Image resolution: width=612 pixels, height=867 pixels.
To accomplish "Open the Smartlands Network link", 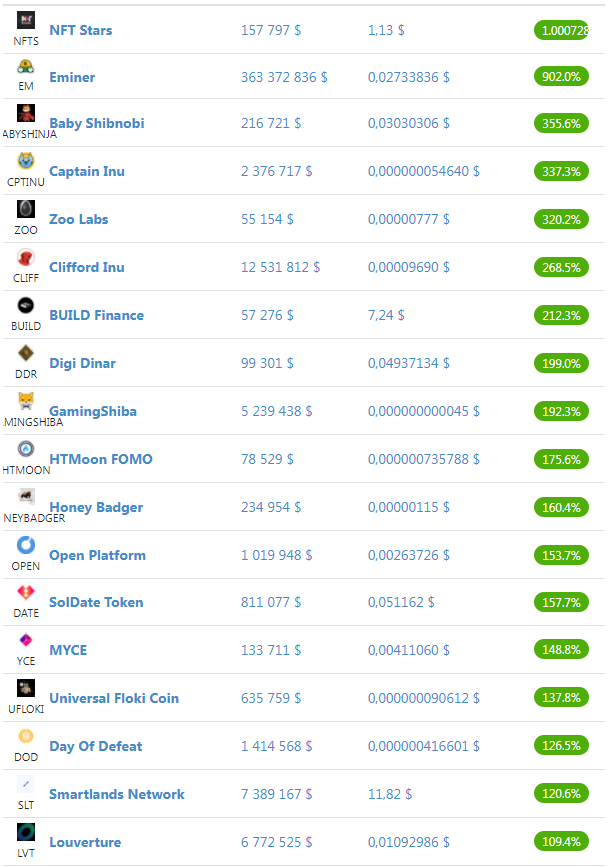I will click(x=117, y=795).
